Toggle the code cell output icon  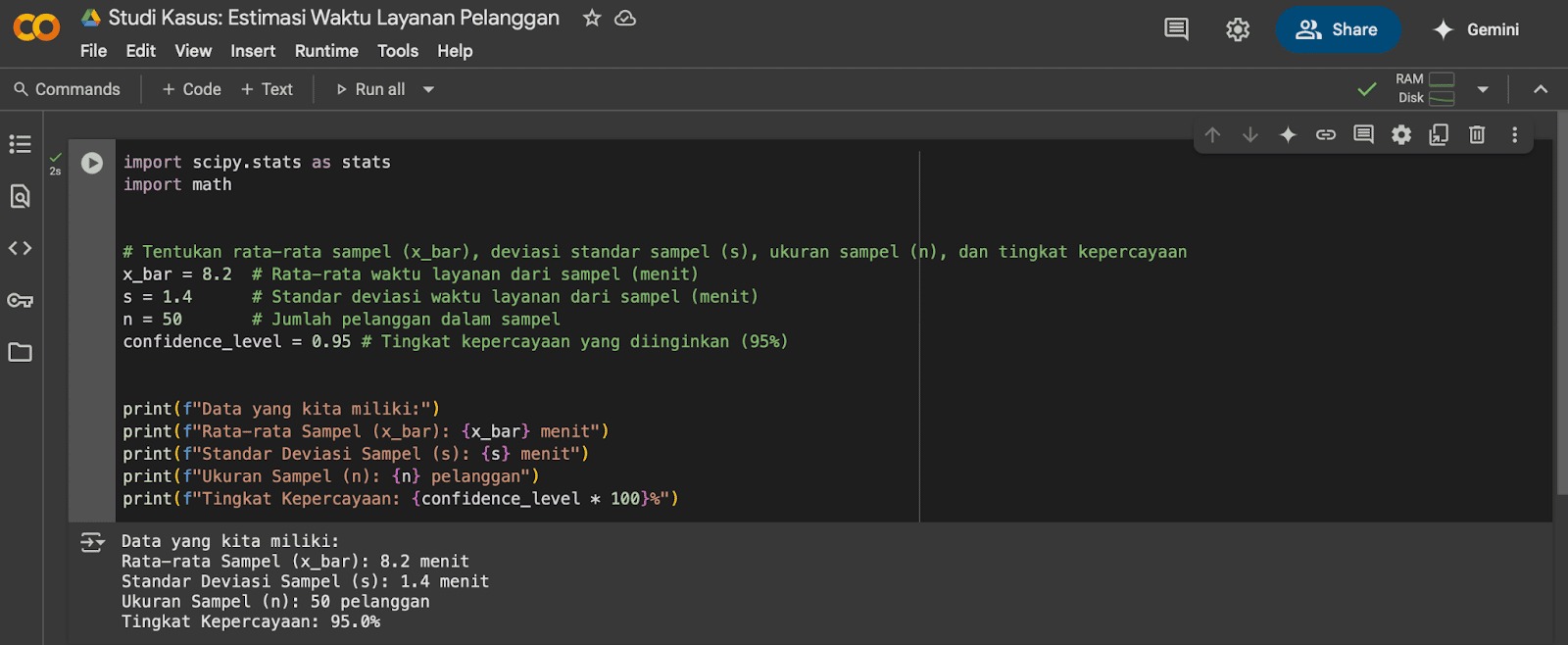(92, 542)
